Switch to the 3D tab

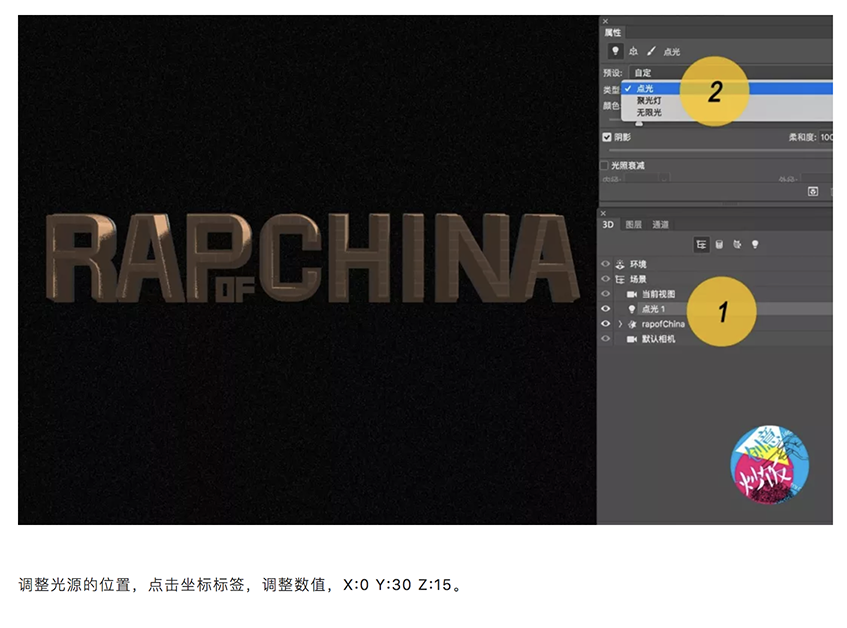click(608, 225)
